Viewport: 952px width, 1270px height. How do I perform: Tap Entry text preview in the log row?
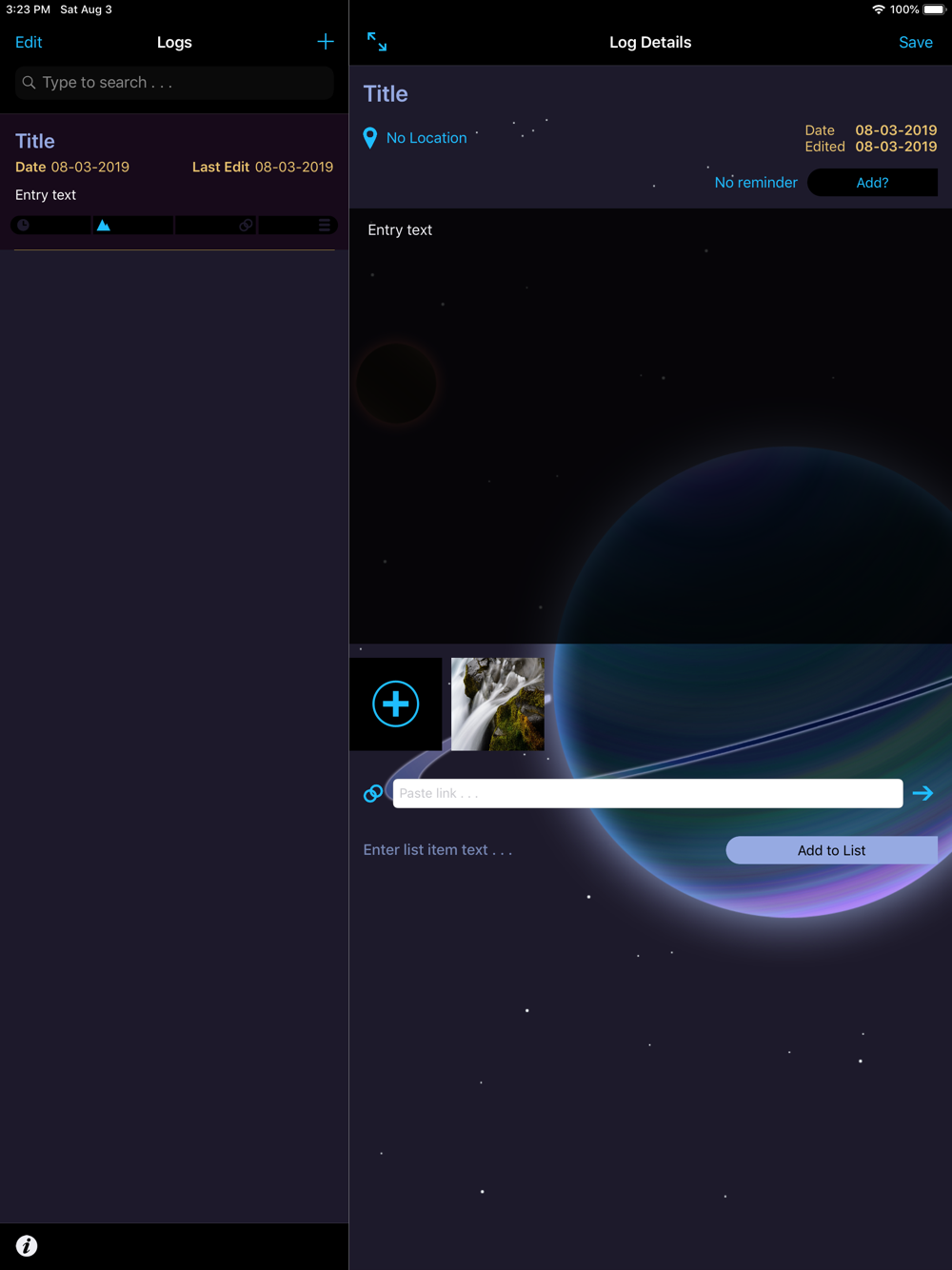pyautogui.click(x=46, y=195)
